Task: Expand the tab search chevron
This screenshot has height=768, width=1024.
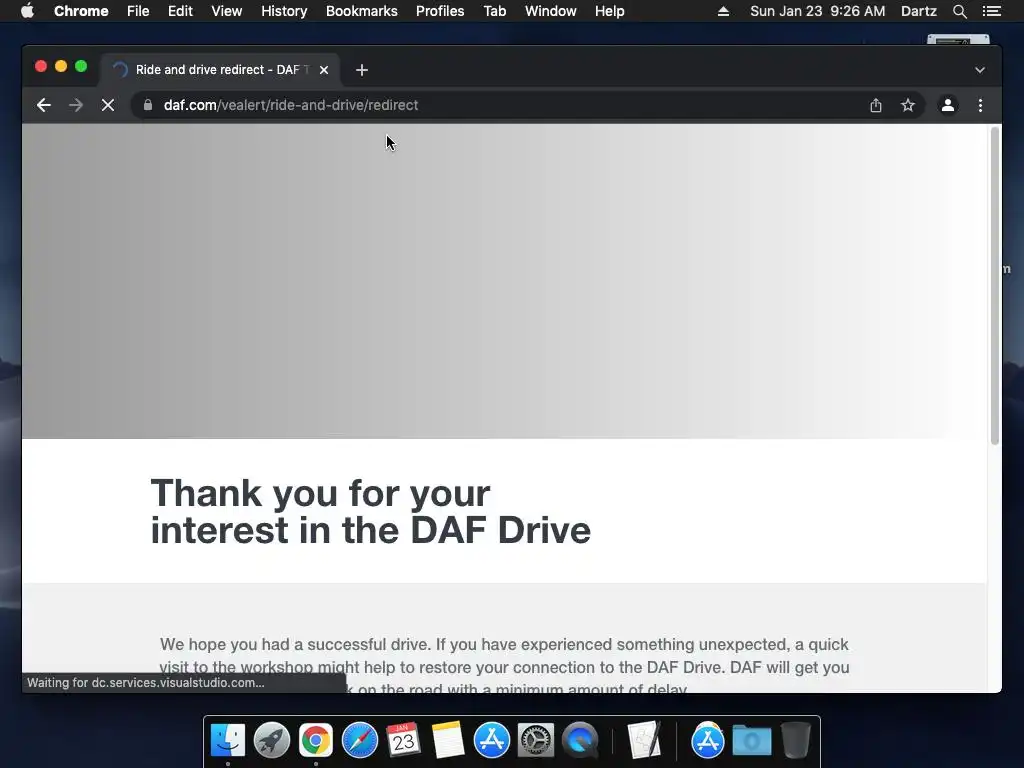Action: pyautogui.click(x=980, y=70)
